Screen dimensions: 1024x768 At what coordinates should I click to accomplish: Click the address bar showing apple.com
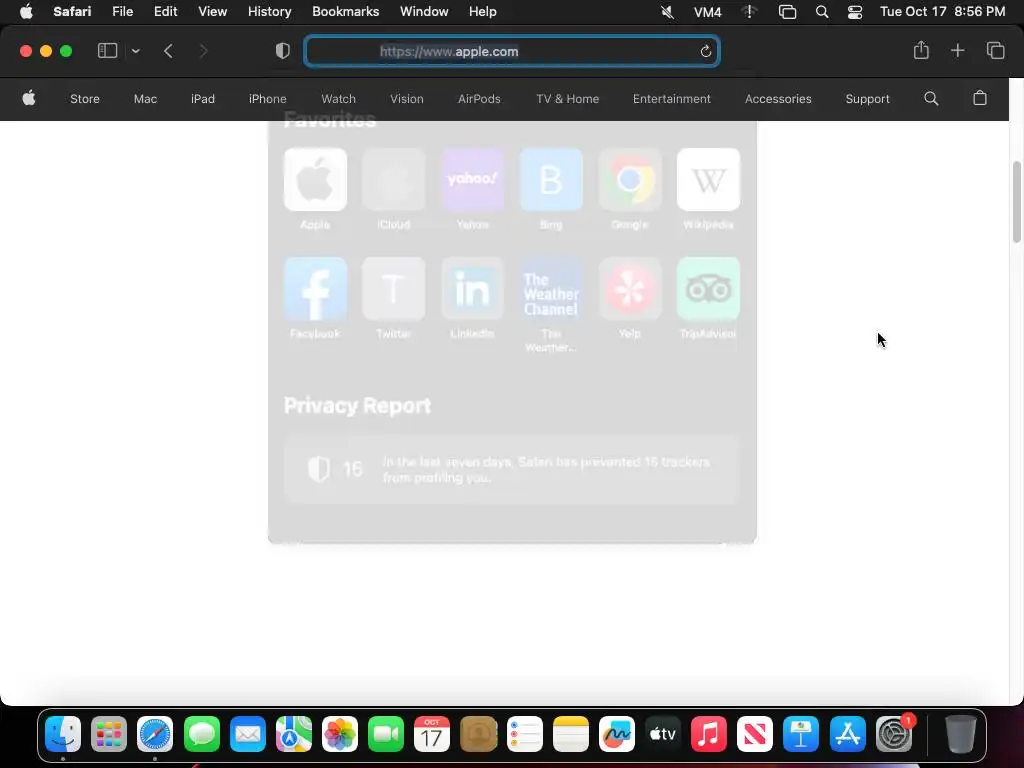(512, 51)
